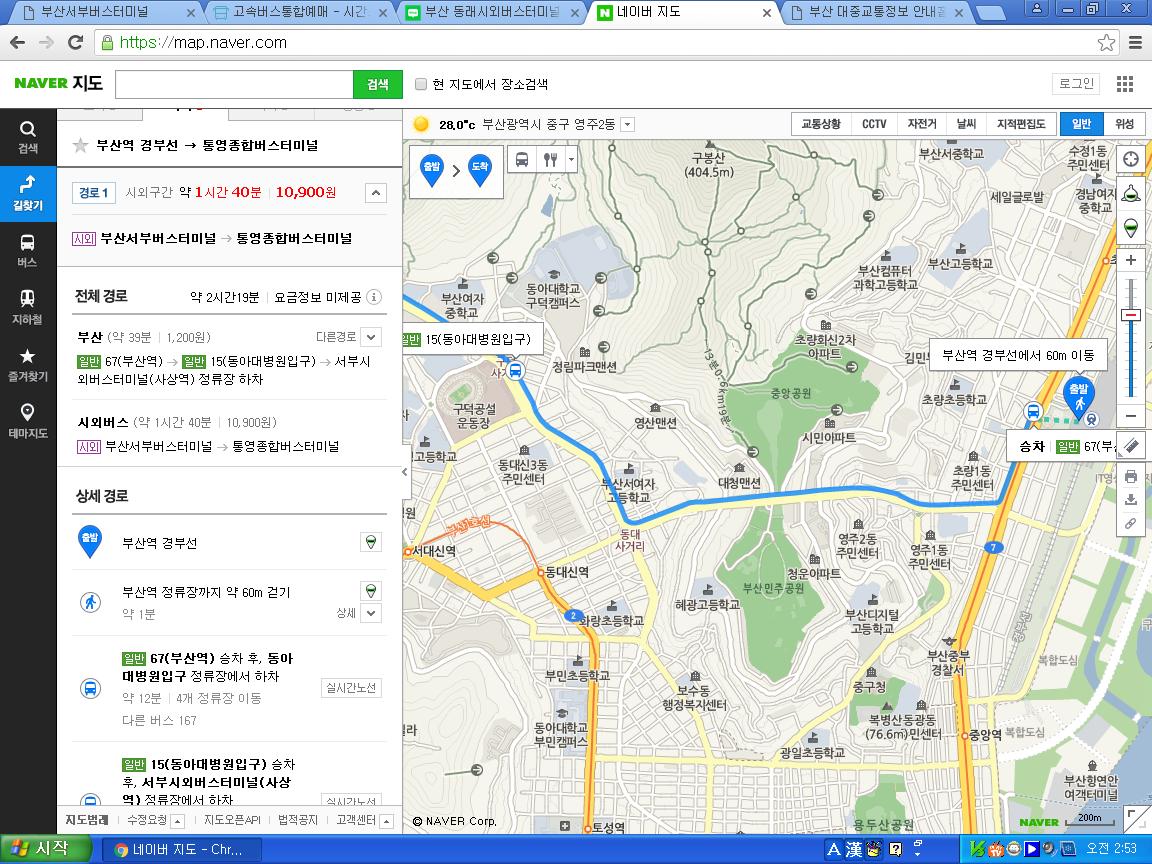Click the green 검색 search button
This screenshot has width=1152, height=864.
point(377,84)
